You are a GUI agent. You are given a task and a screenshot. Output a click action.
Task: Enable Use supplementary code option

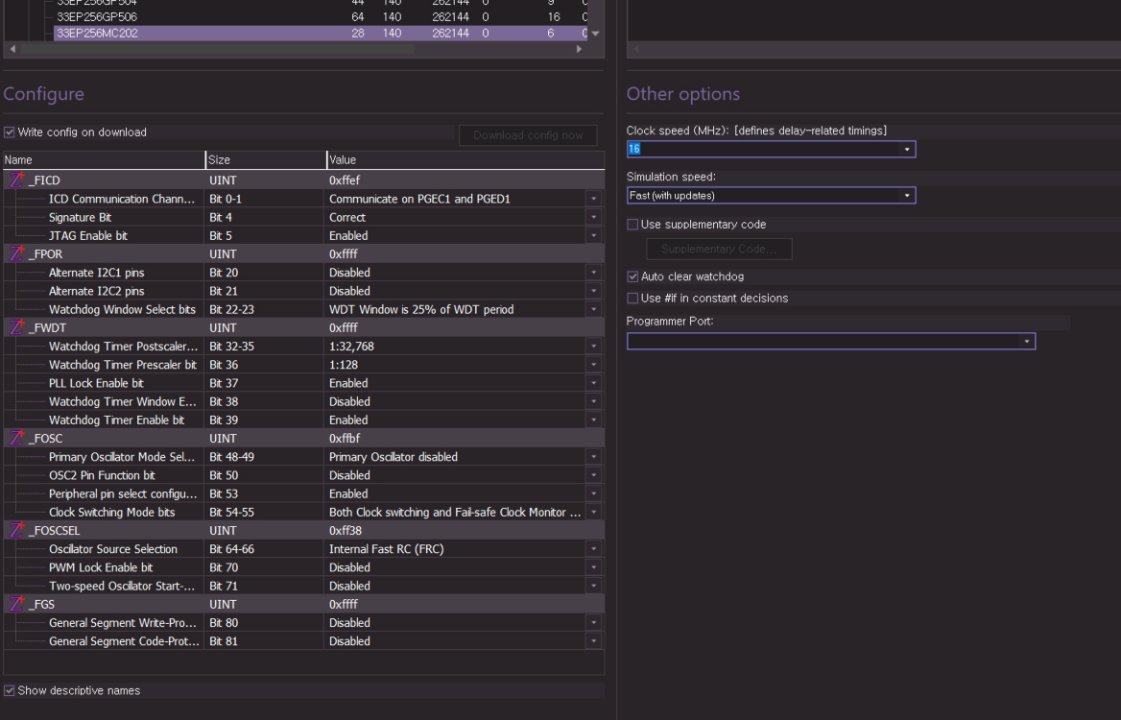click(632, 225)
